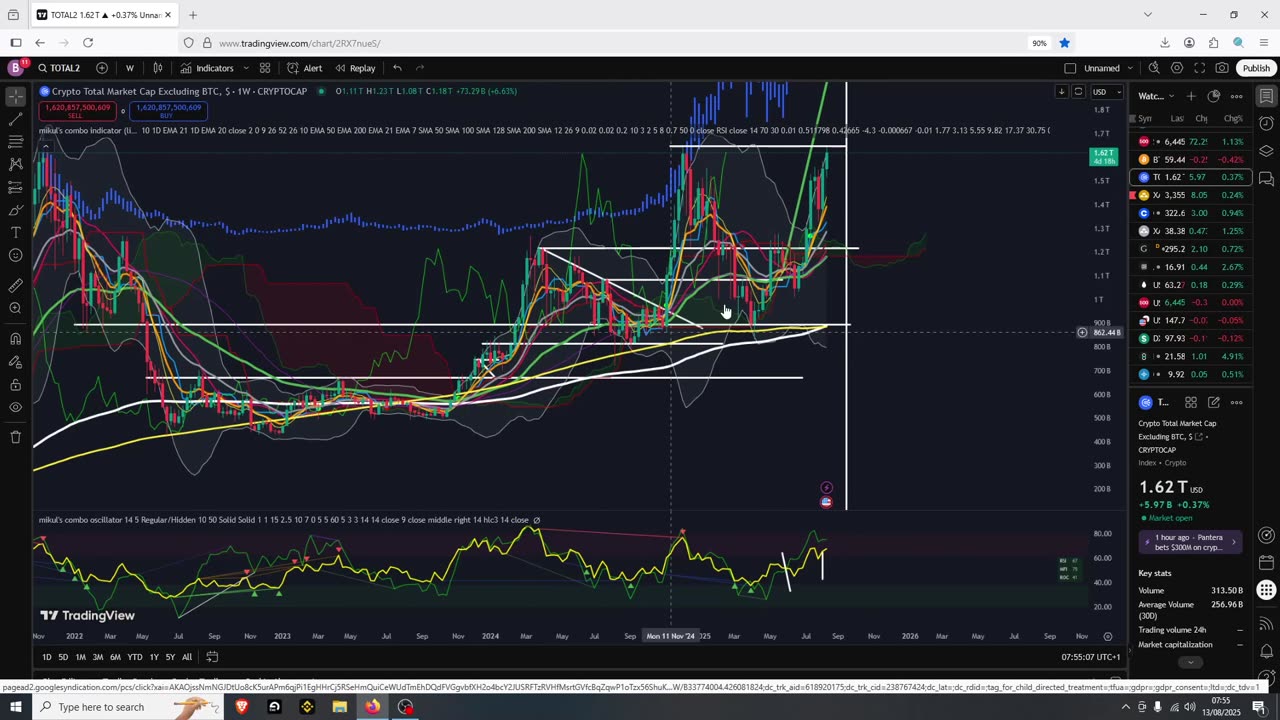Click the blue BUY price button
The height and width of the screenshot is (720, 1280).
[x=168, y=111]
